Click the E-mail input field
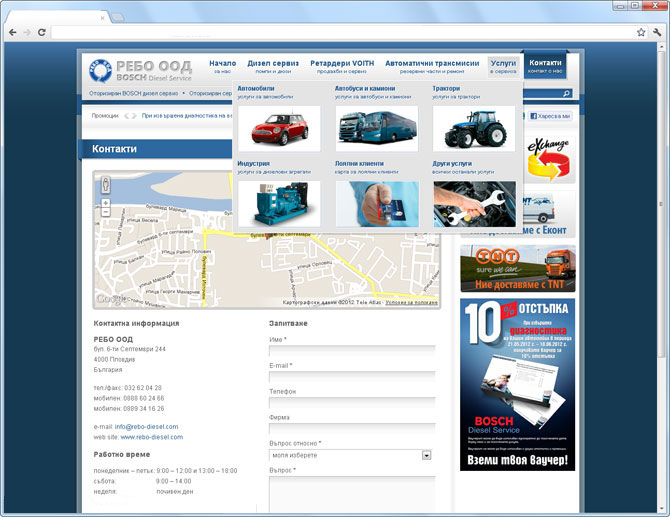The height and width of the screenshot is (517, 670). (x=352, y=377)
